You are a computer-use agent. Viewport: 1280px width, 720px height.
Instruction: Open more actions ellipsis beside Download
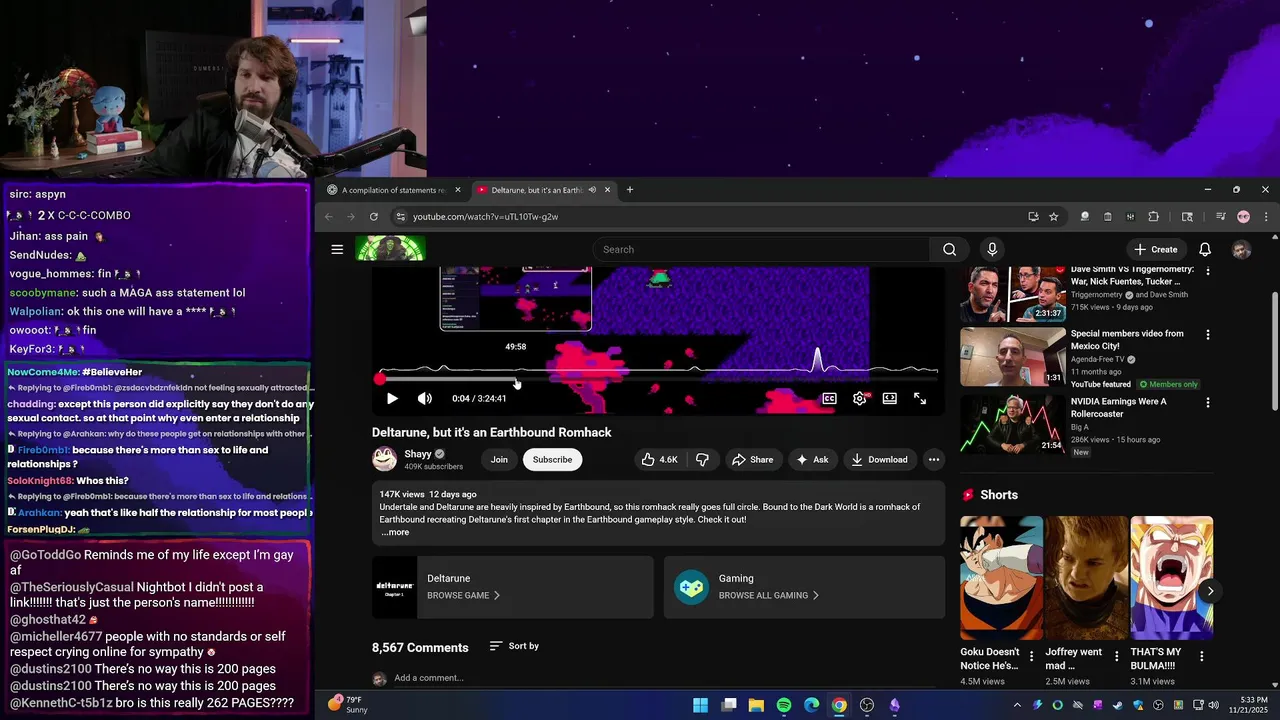click(x=933, y=459)
